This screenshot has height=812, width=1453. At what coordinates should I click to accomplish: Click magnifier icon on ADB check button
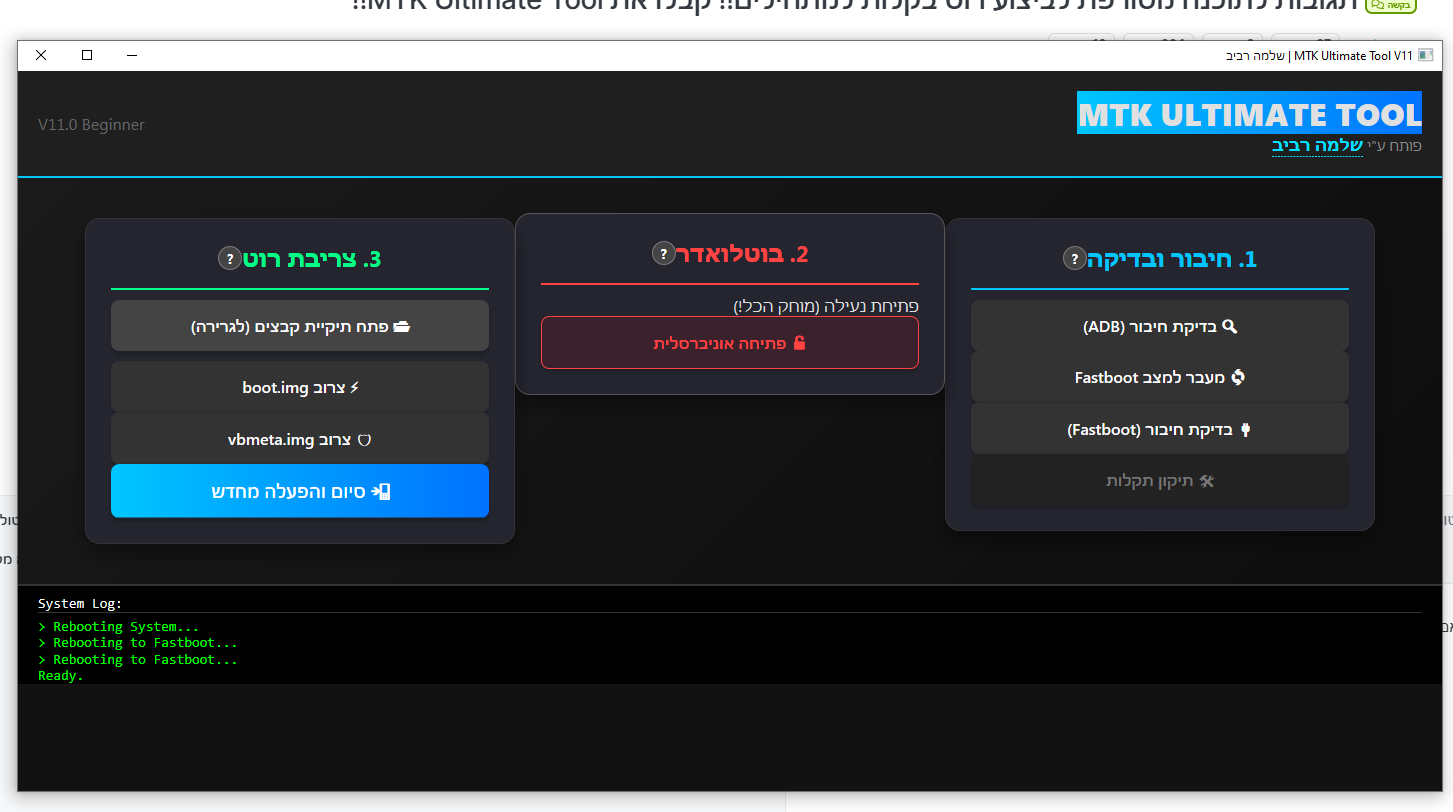tap(1230, 326)
